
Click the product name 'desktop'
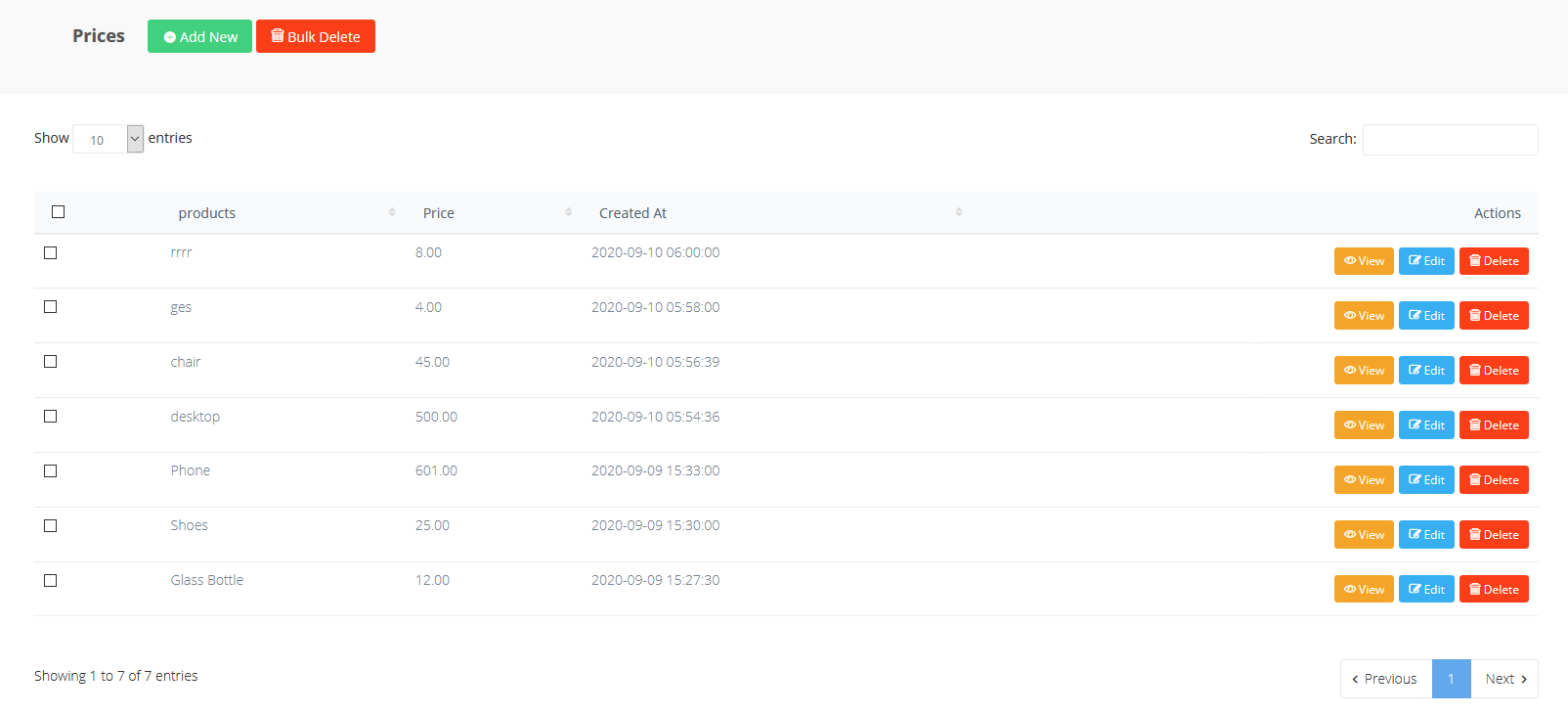click(195, 417)
